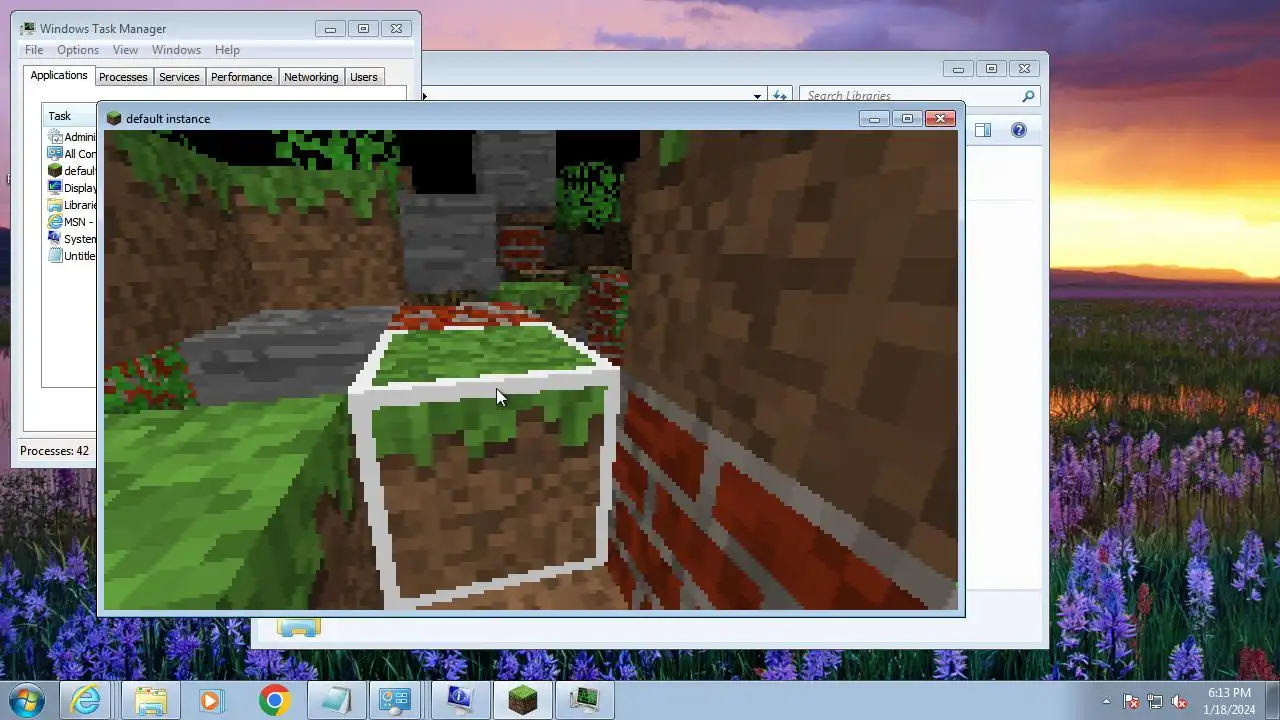Viewport: 1280px width, 720px height.
Task: Show hidden system tray icons
Action: click(x=1106, y=701)
